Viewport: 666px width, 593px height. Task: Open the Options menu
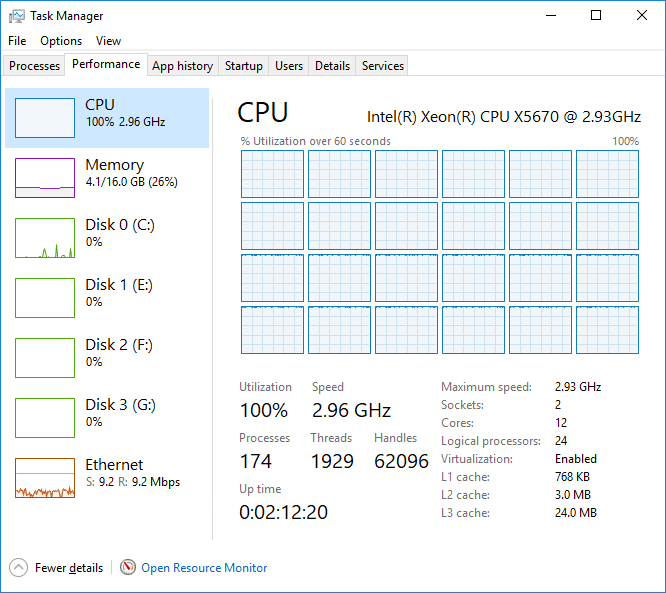coord(61,41)
